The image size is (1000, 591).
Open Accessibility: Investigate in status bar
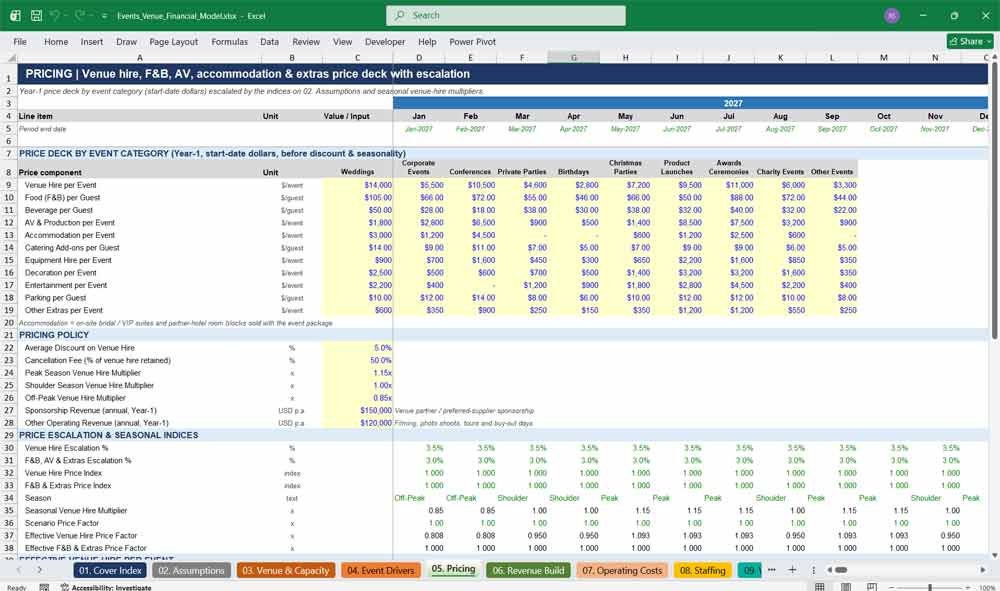(x=106, y=587)
